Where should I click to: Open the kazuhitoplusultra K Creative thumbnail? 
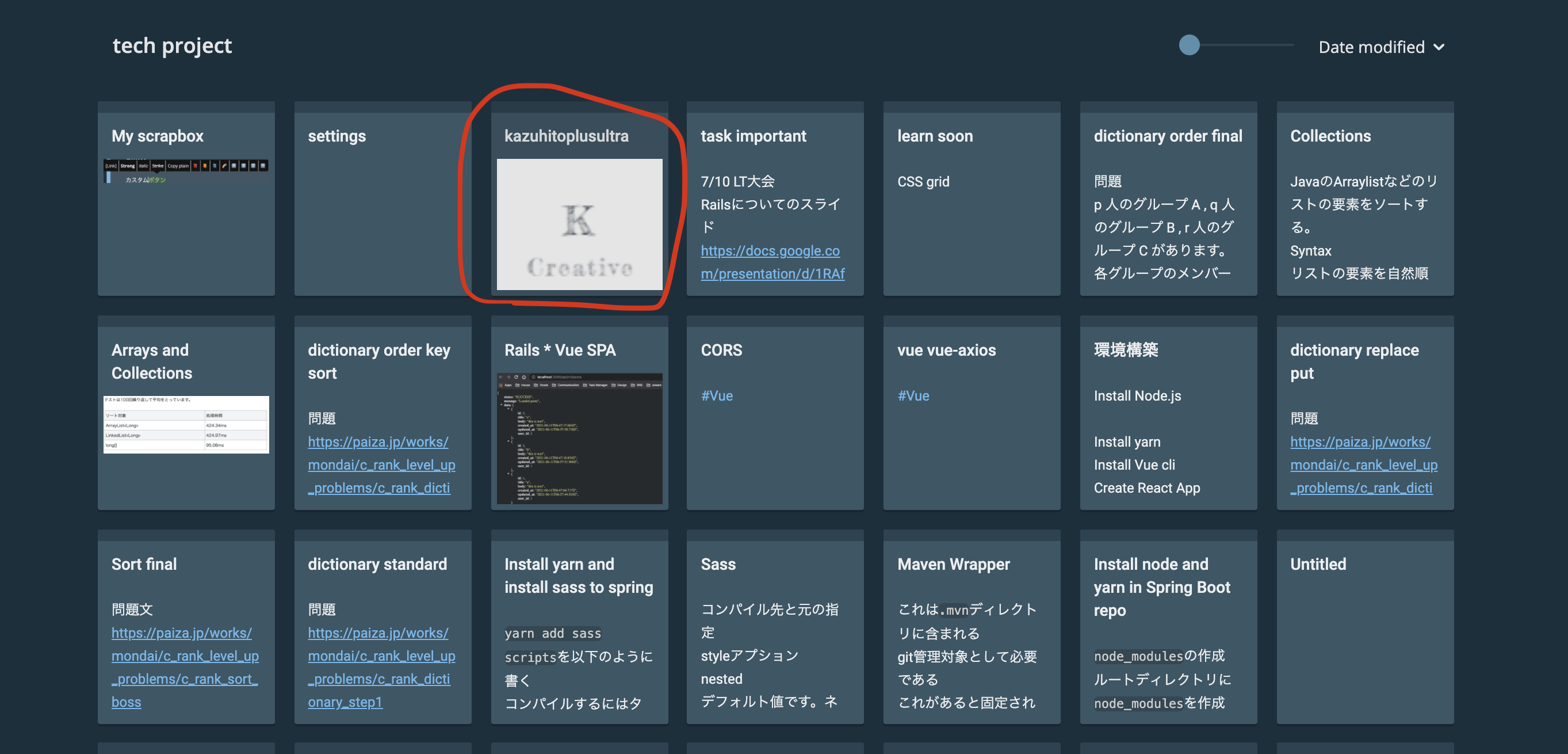point(579,224)
